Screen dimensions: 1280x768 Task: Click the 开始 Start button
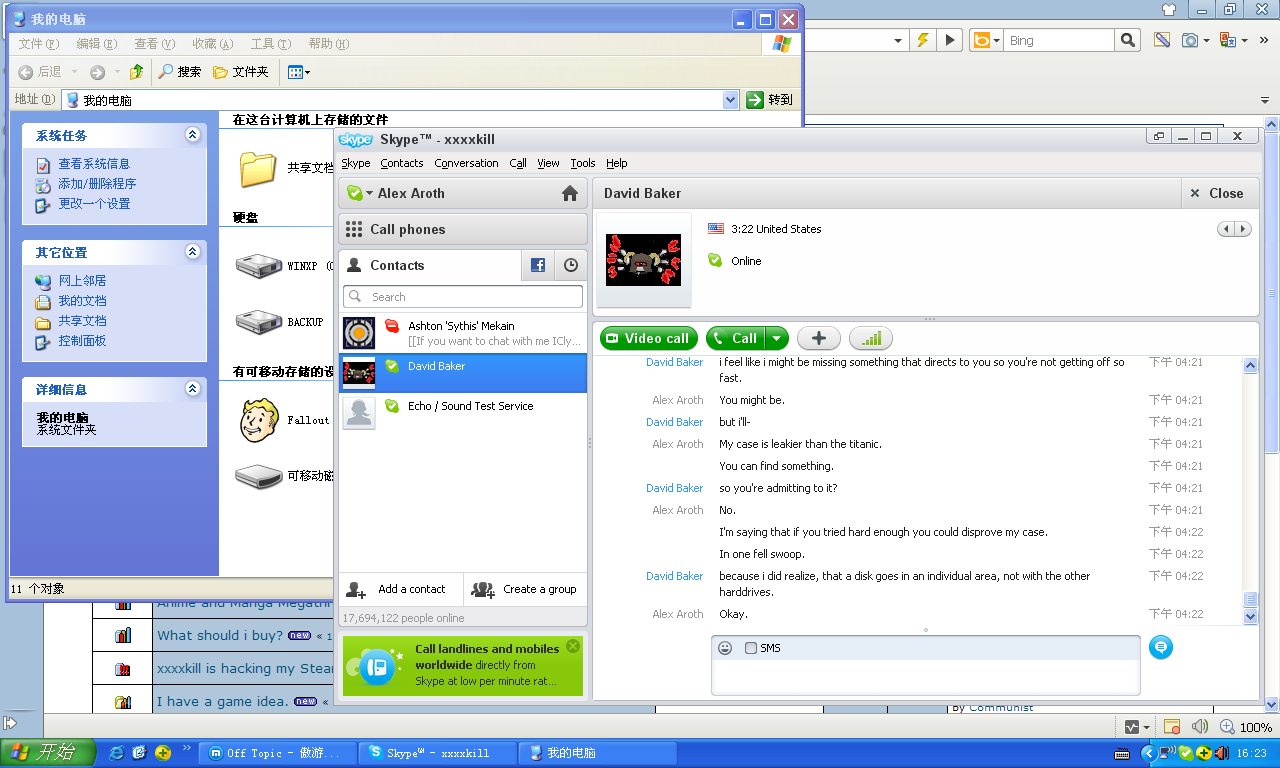[48, 753]
